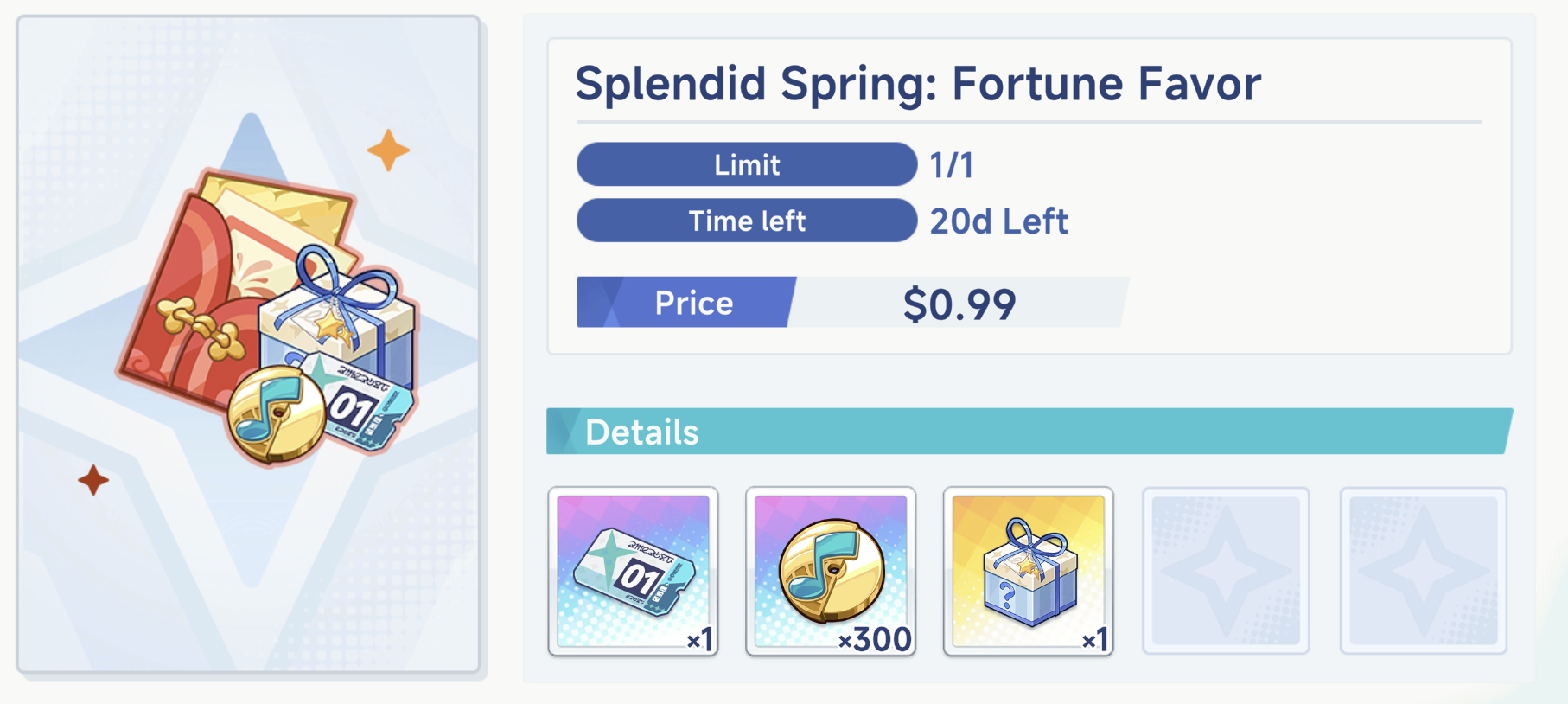Click the 1/1 purchase limit value
This screenshot has width=1568, height=704.
(952, 165)
